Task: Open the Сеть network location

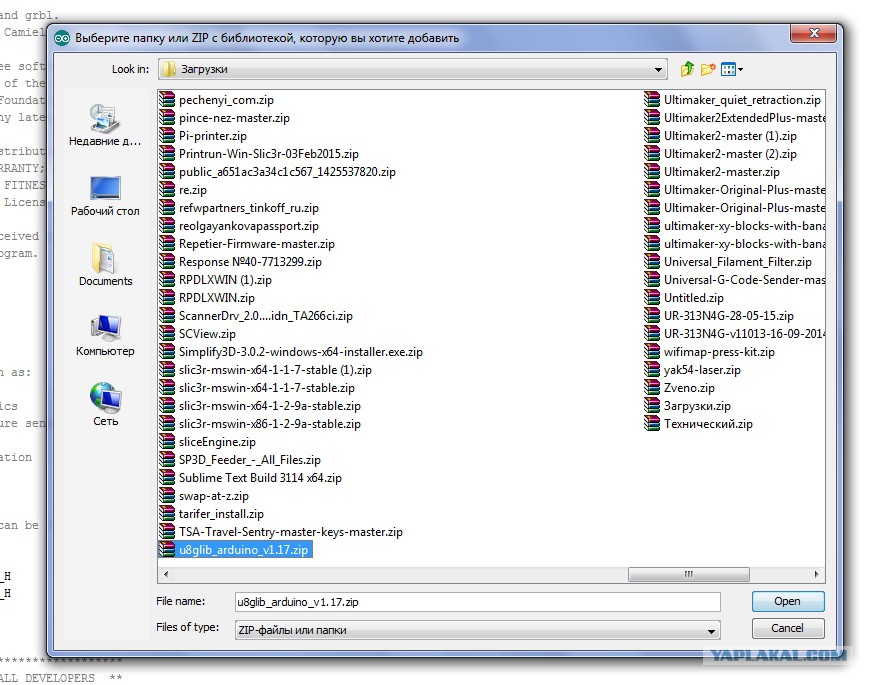Action: coord(105,405)
